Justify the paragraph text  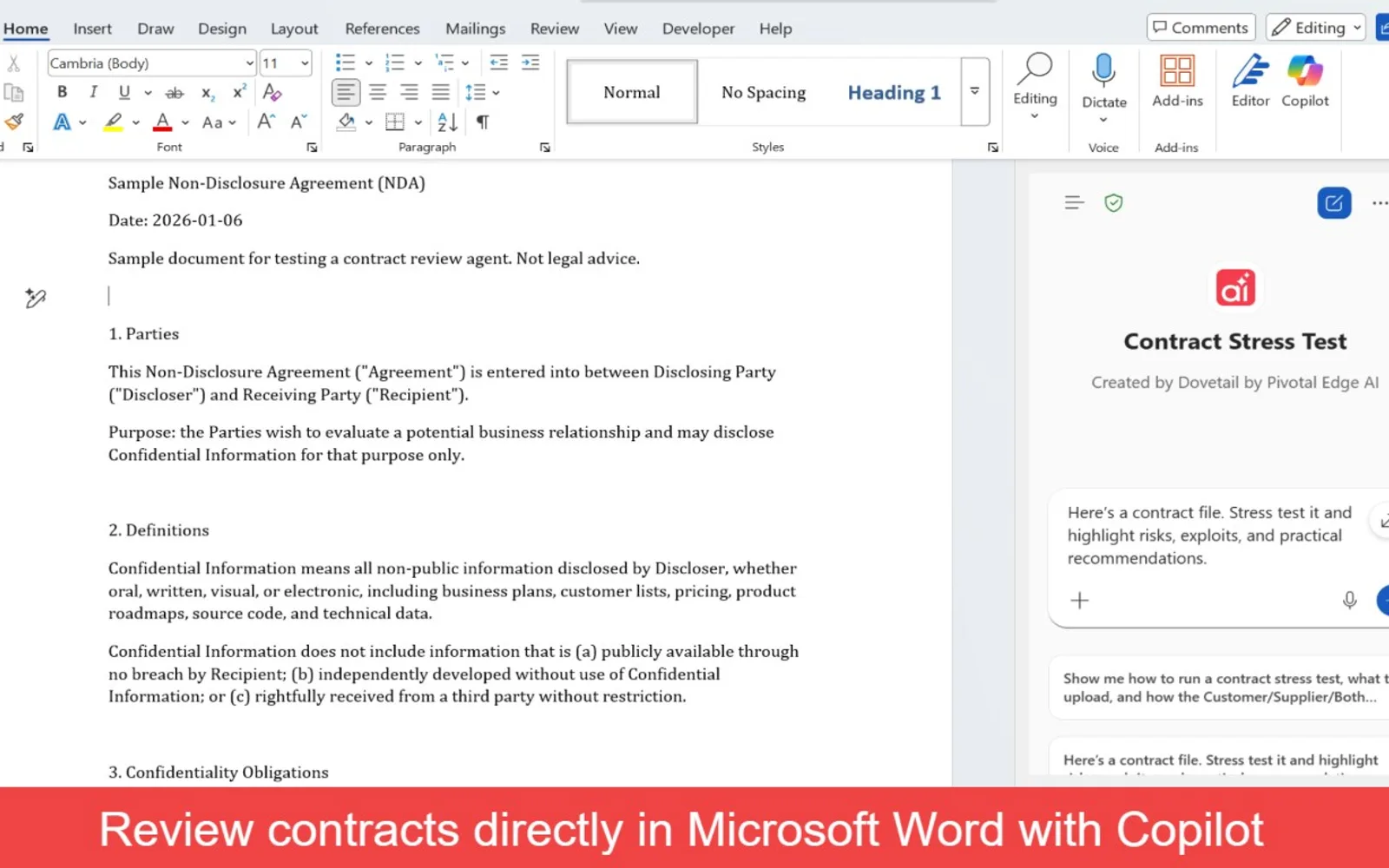tap(441, 92)
